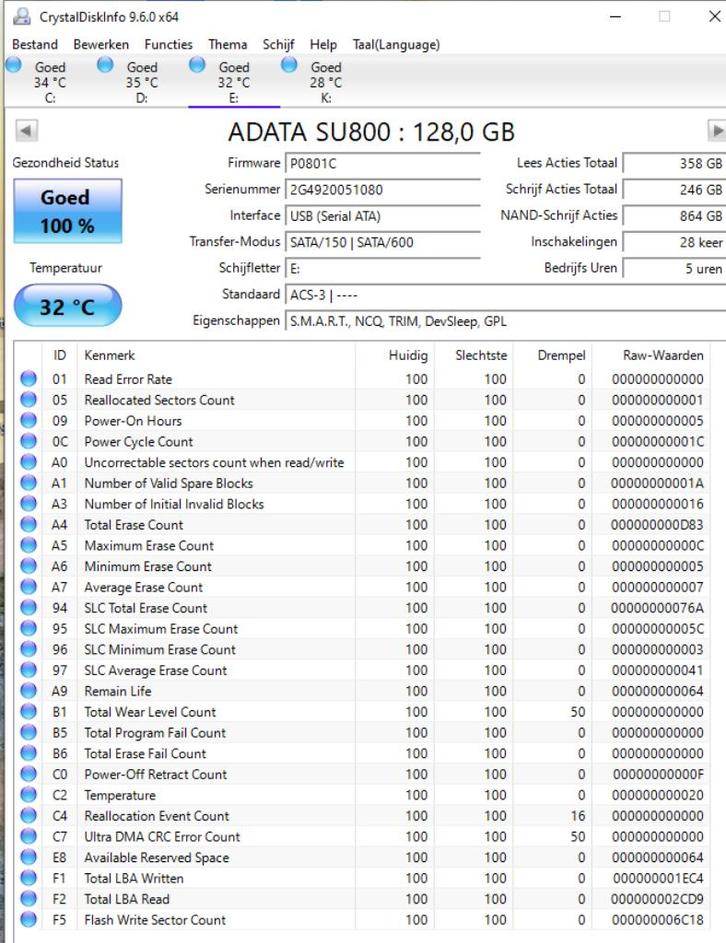Click status orb for Maximum Erase Count
The width and height of the screenshot is (726, 943).
coord(28,545)
